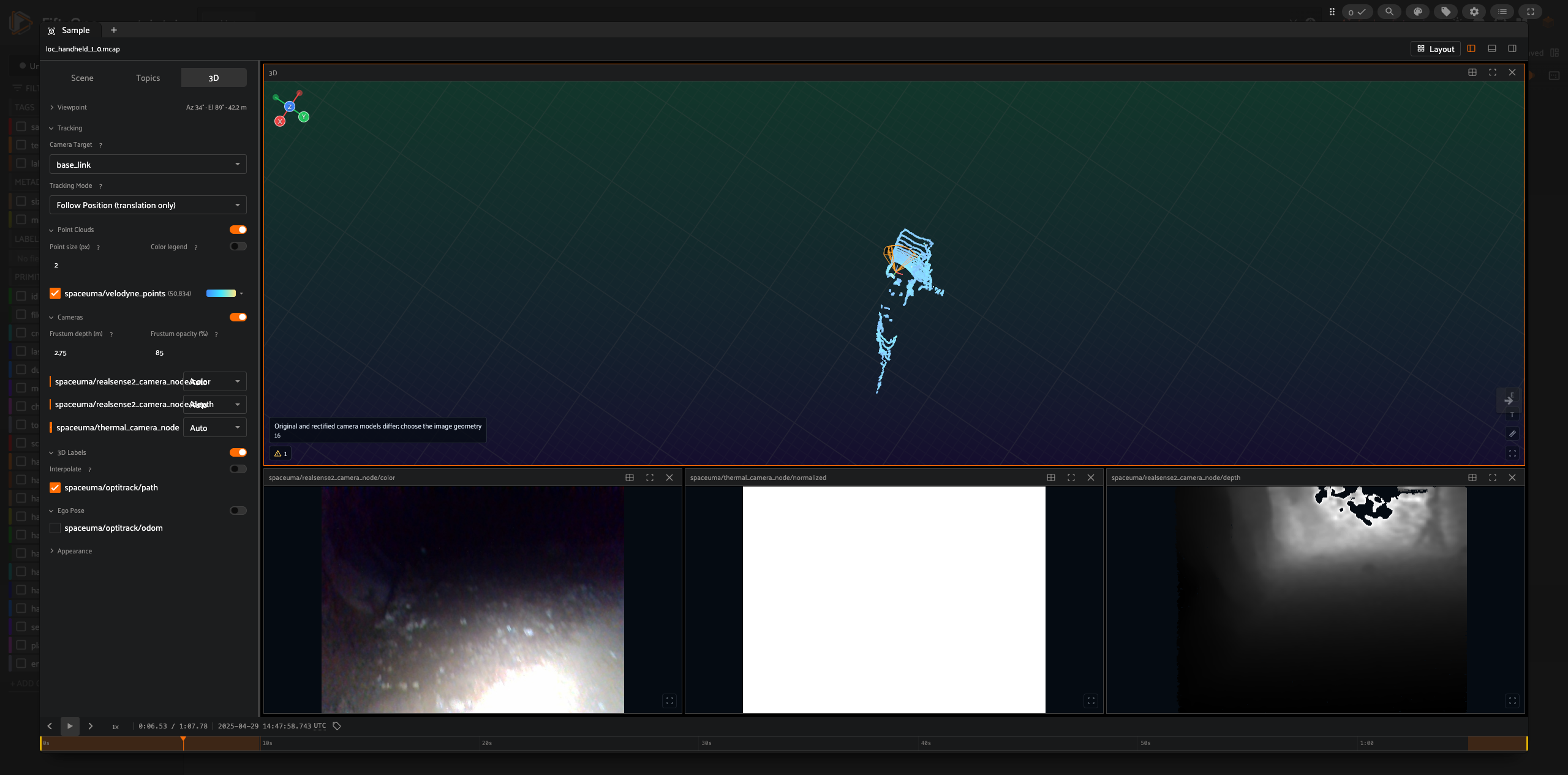The image size is (1568, 775).
Task: Open the Layout button
Action: tap(1436, 48)
